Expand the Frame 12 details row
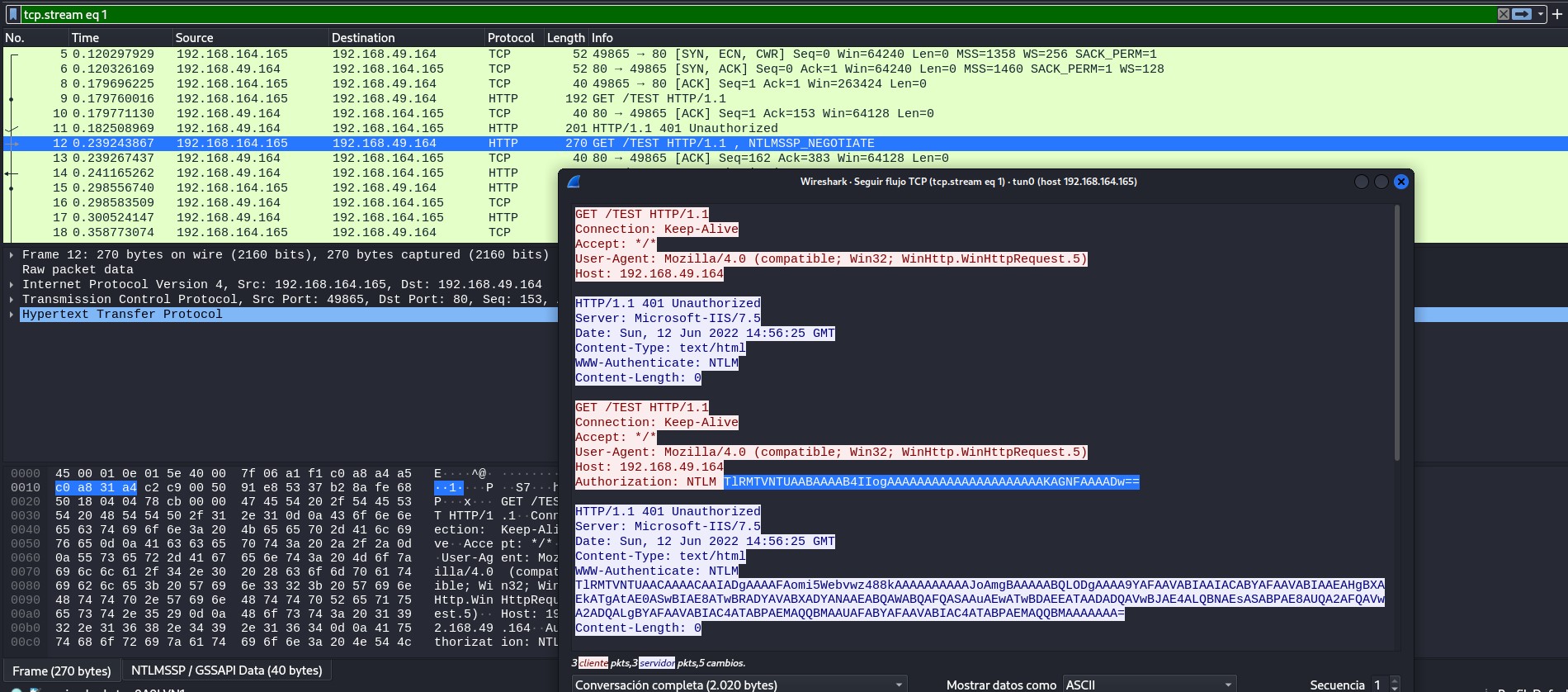The image size is (1568, 692). click(x=12, y=255)
